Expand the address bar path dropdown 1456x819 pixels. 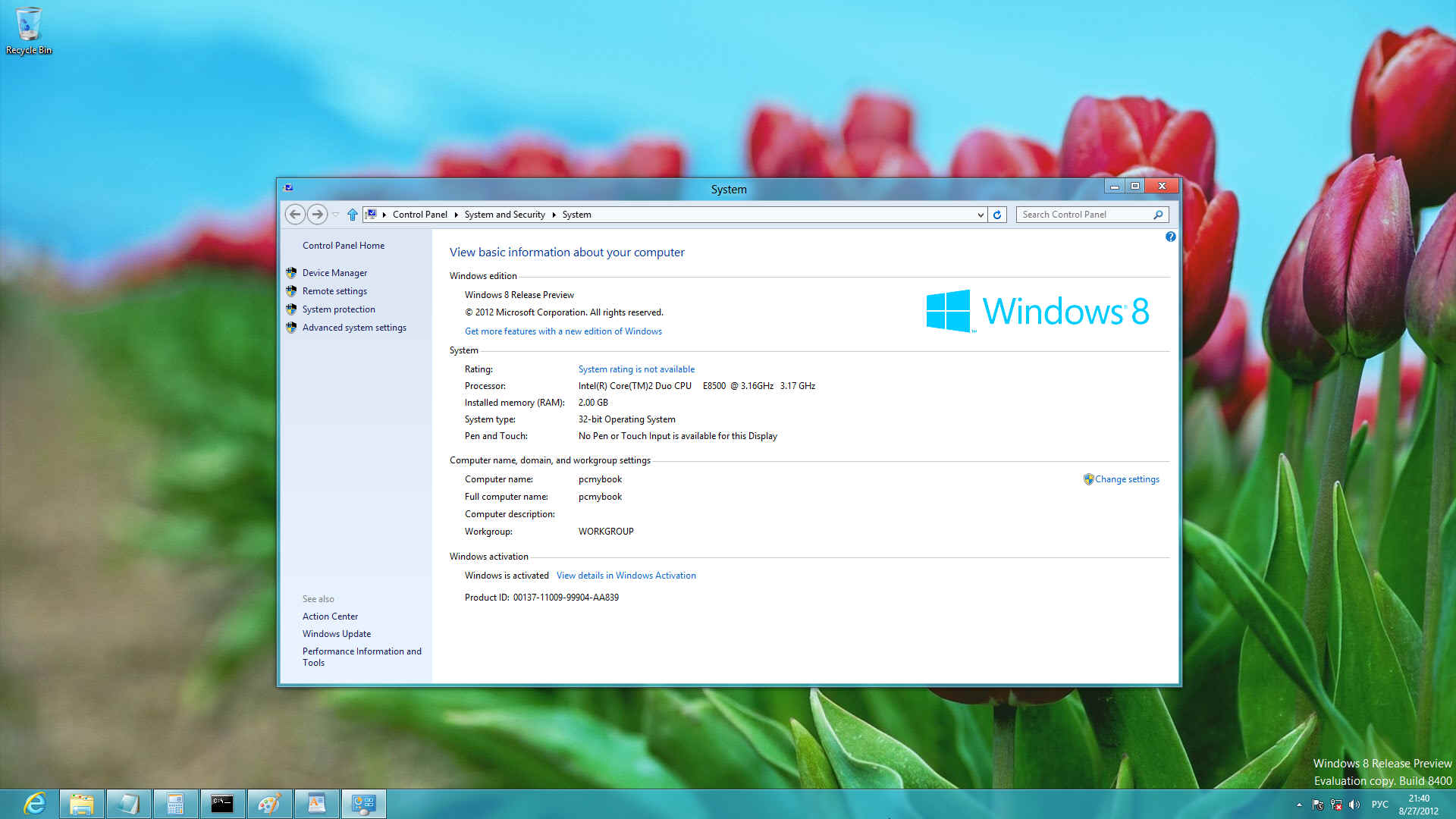[x=978, y=214]
